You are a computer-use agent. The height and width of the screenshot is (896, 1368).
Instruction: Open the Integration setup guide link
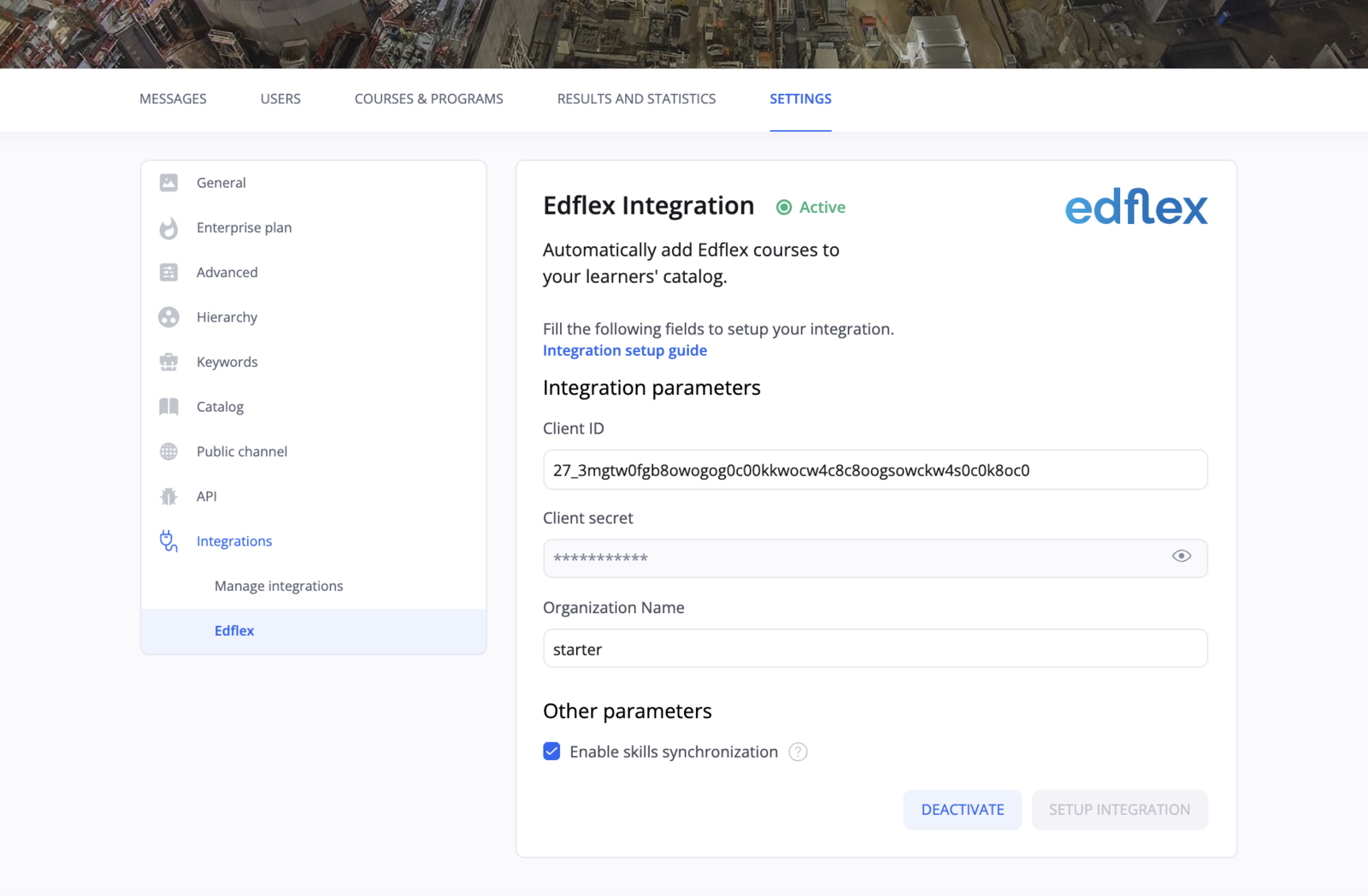625,351
